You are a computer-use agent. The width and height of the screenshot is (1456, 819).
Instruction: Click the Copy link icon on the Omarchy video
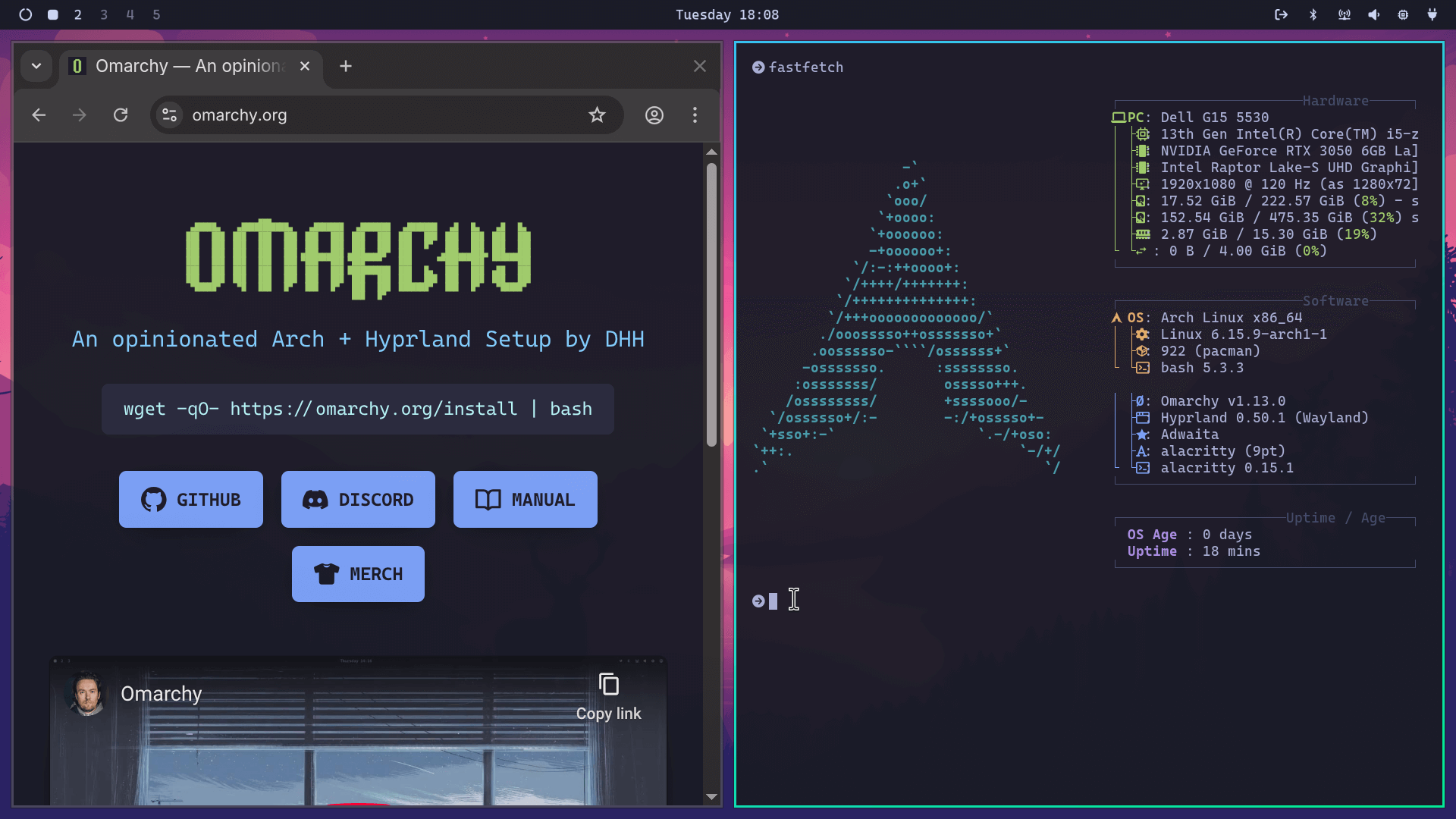point(608,683)
